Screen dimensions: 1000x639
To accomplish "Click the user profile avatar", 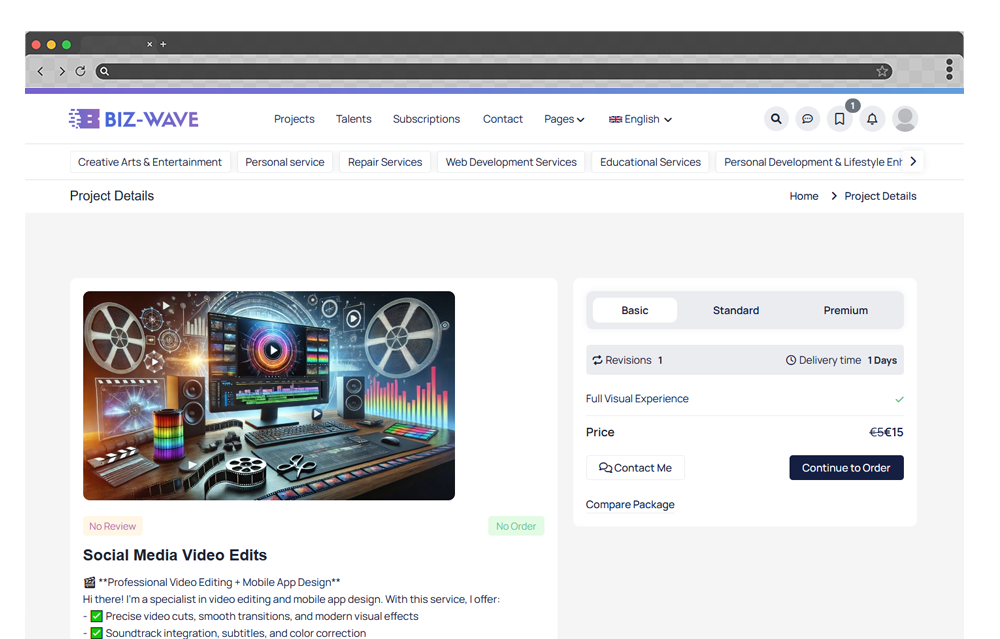I will pos(905,119).
